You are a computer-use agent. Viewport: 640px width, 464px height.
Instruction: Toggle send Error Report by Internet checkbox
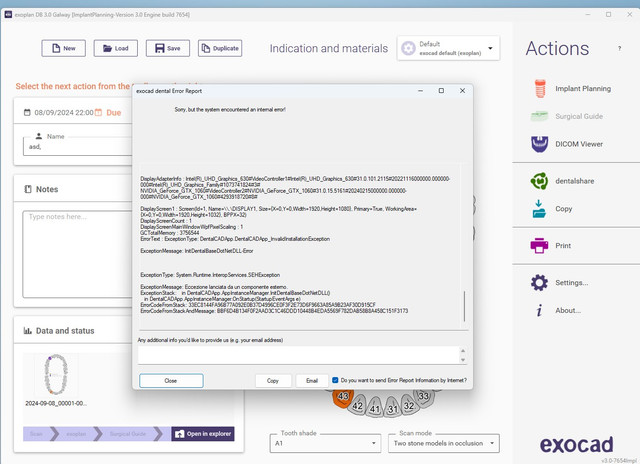coord(335,380)
